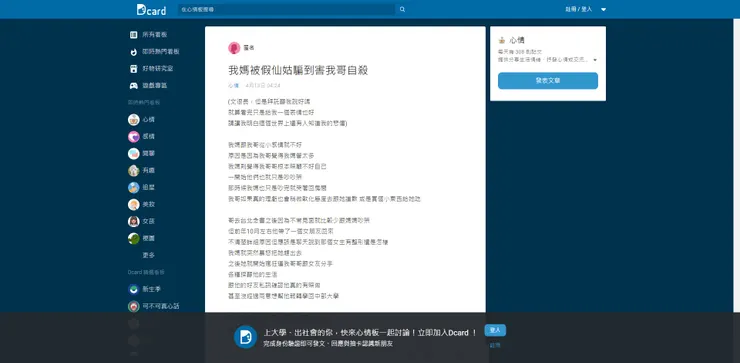The height and width of the screenshot is (363, 740).
Task: Click the 感情 board label in sidebar
Action: pos(149,136)
